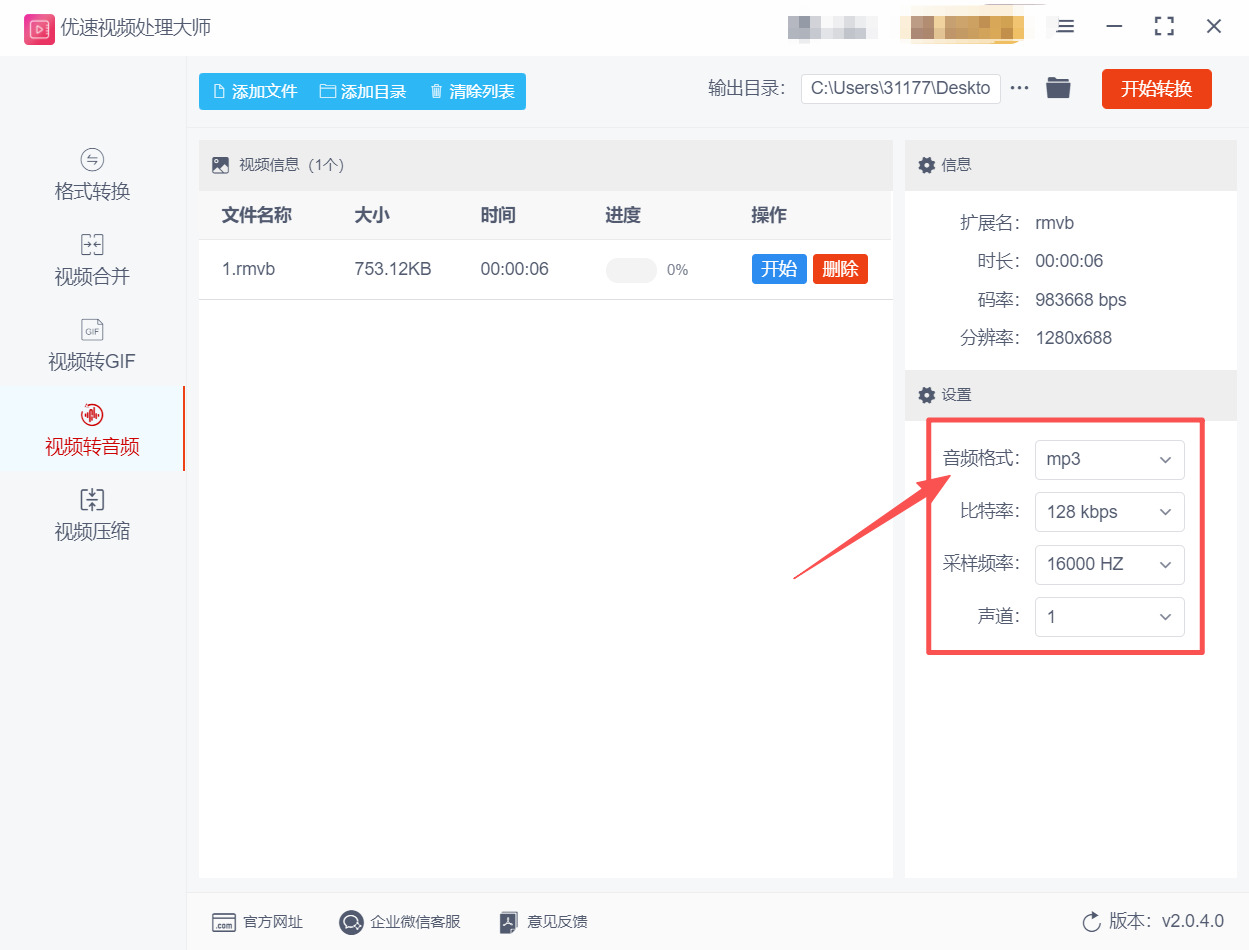The image size is (1249, 950).
Task: Click the ellipsis button beside output path
Action: pyautogui.click(x=1019, y=88)
